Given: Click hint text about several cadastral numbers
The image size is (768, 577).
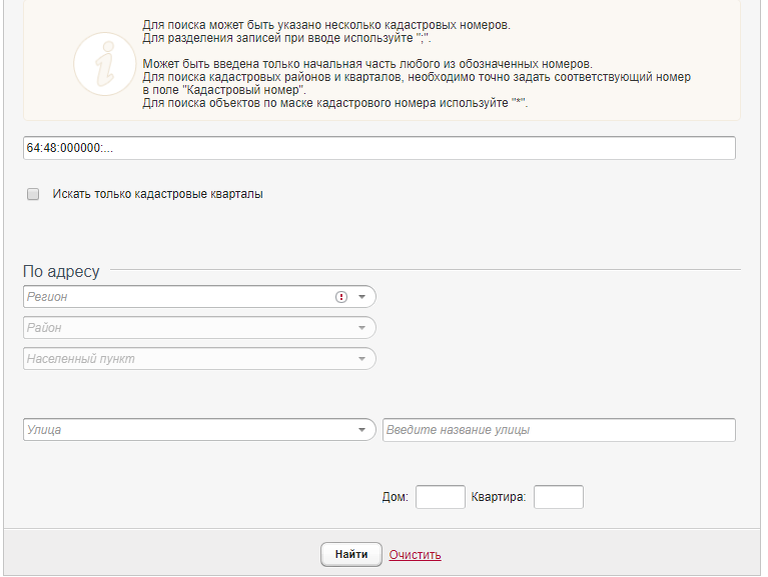Looking at the screenshot, I should click(x=326, y=24).
